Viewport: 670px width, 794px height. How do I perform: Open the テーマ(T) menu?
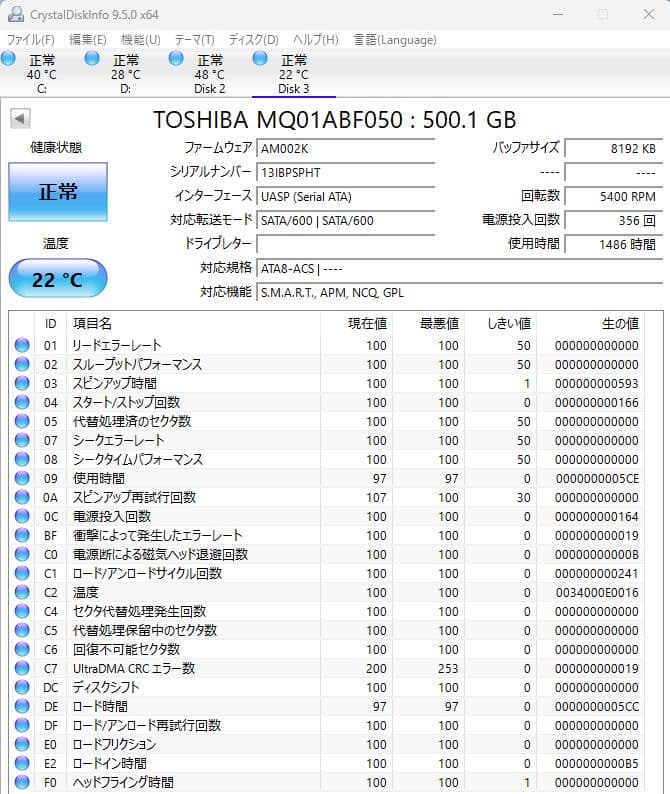(194, 39)
